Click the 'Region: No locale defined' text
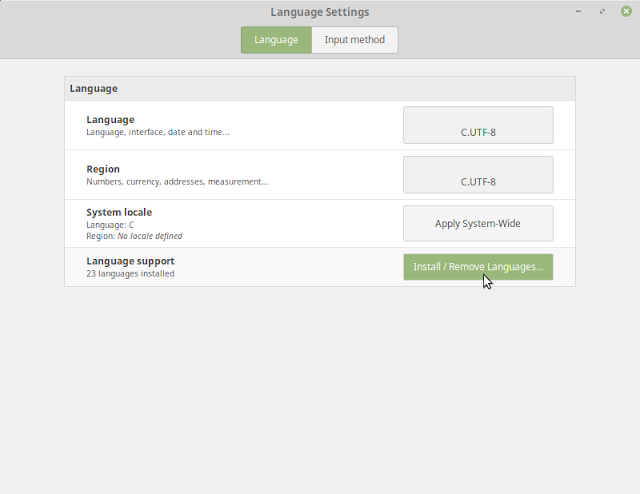This screenshot has height=494, width=640. 134,236
